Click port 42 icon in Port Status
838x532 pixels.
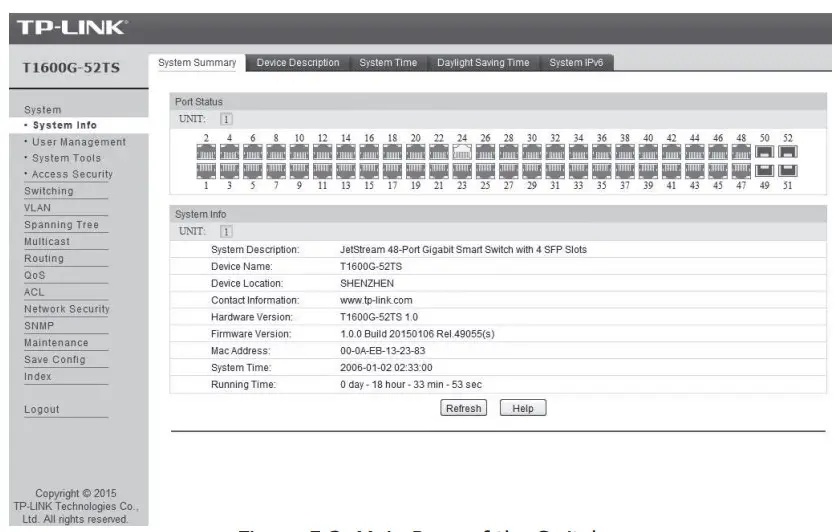point(671,152)
